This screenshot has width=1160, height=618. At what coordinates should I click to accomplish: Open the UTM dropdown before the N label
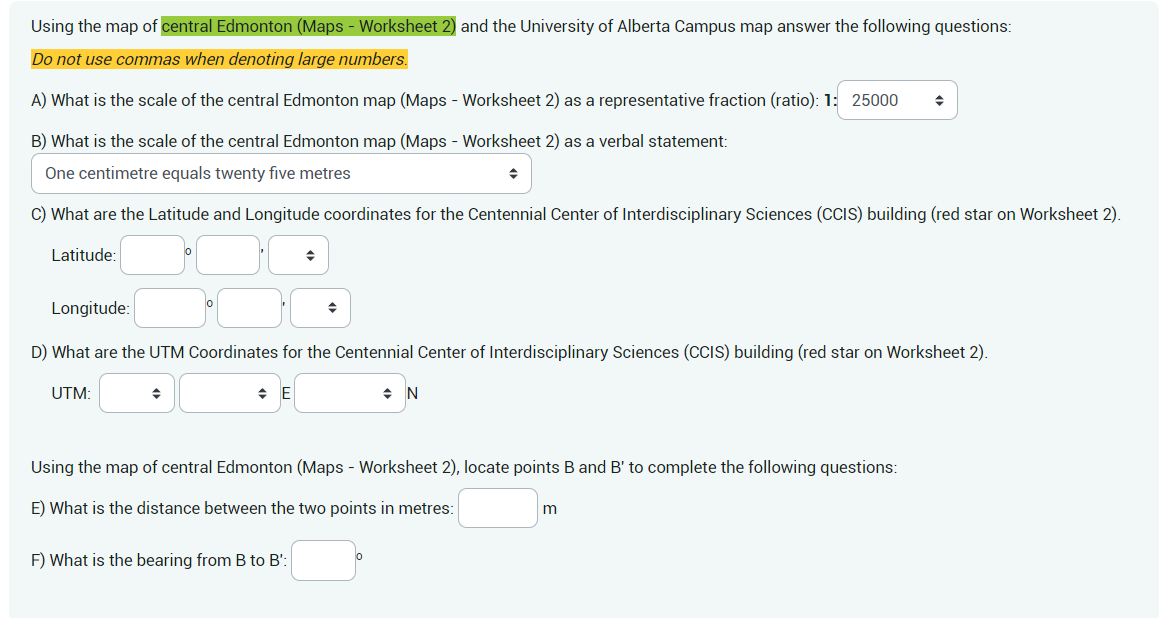pyautogui.click(x=350, y=392)
